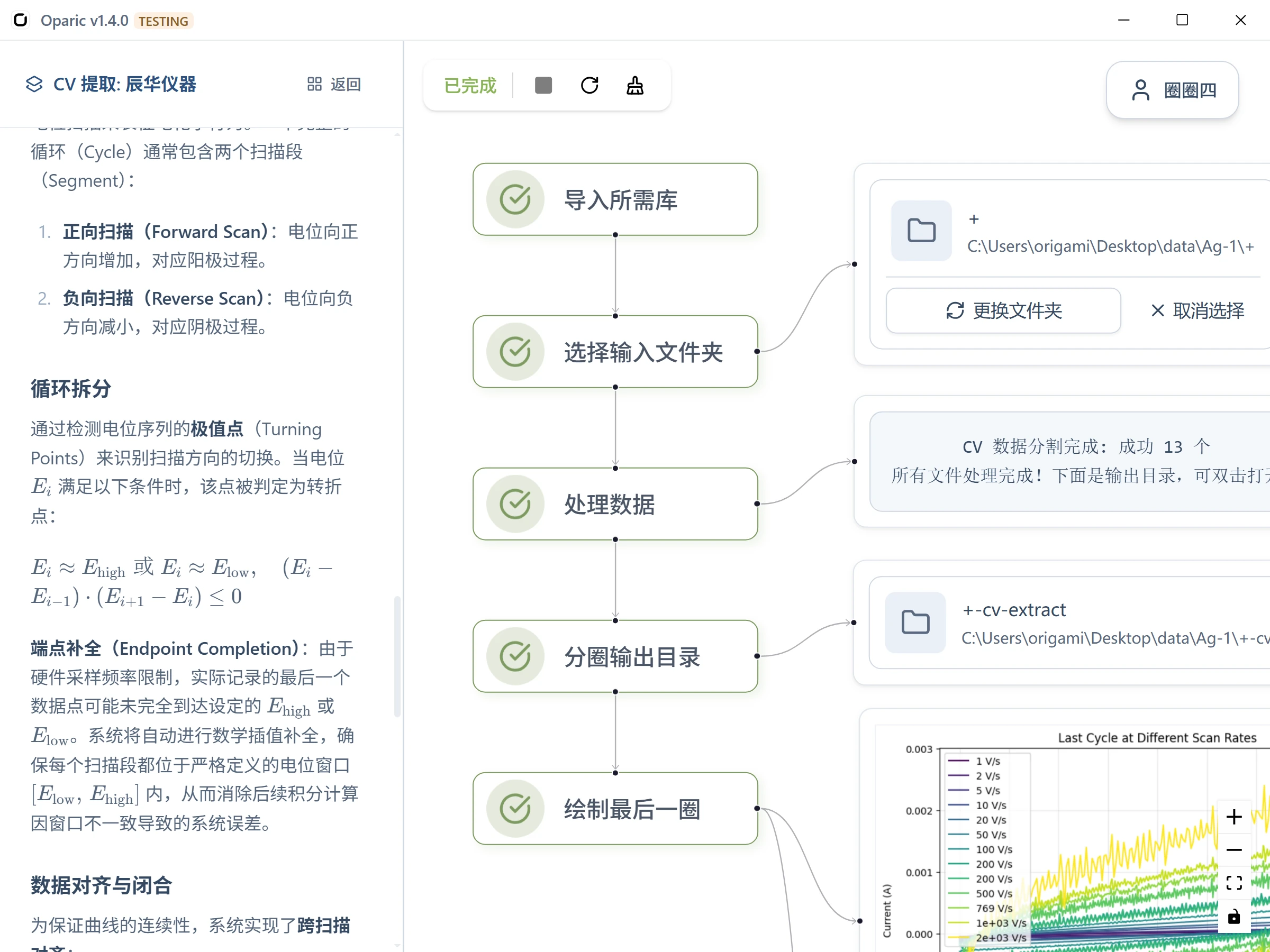The image size is (1270, 952).
Task: Click the 正向扫描（Forward Scan） list item
Action: [x=210, y=245]
